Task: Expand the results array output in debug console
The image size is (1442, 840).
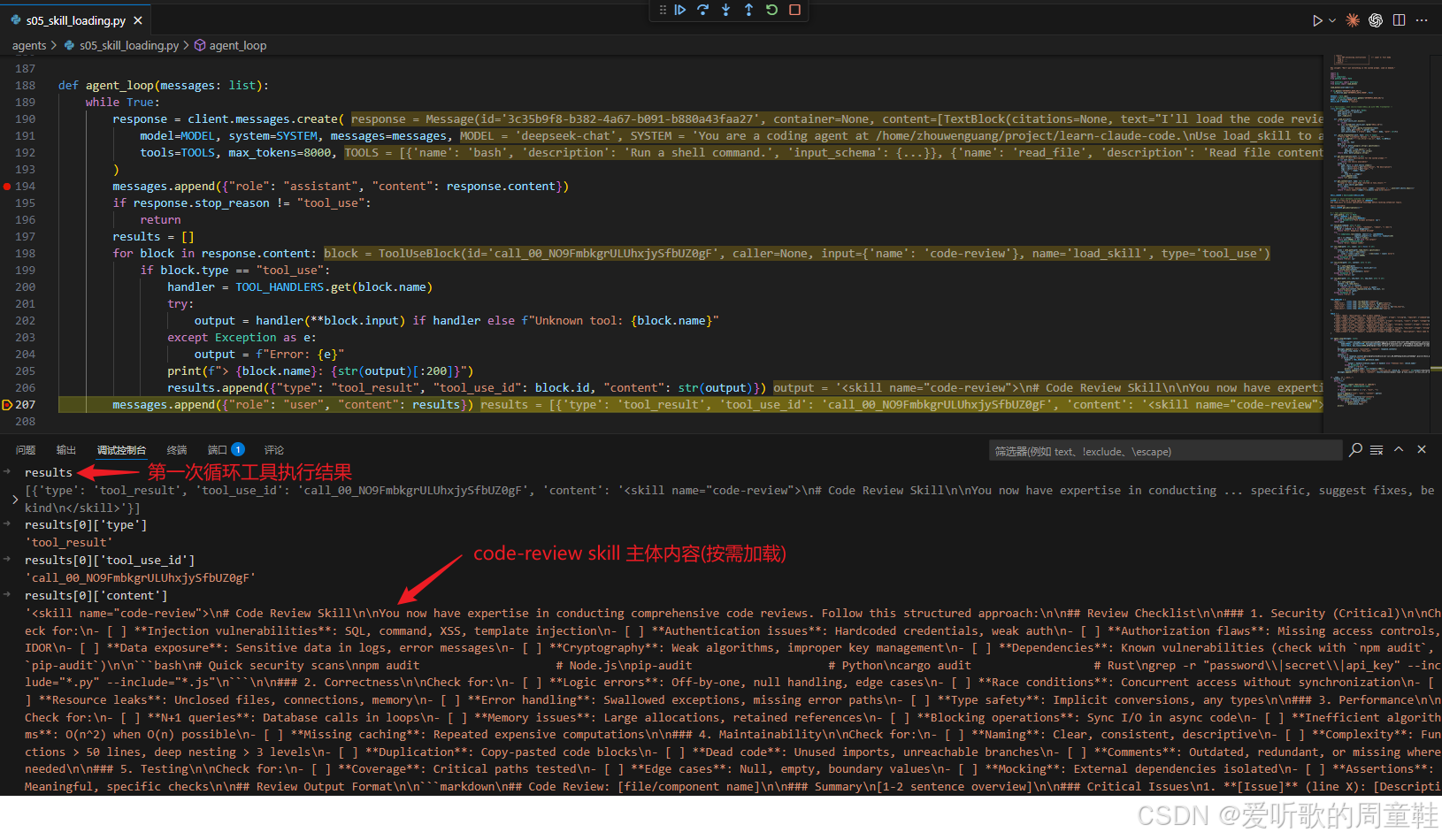Action: [x=14, y=500]
